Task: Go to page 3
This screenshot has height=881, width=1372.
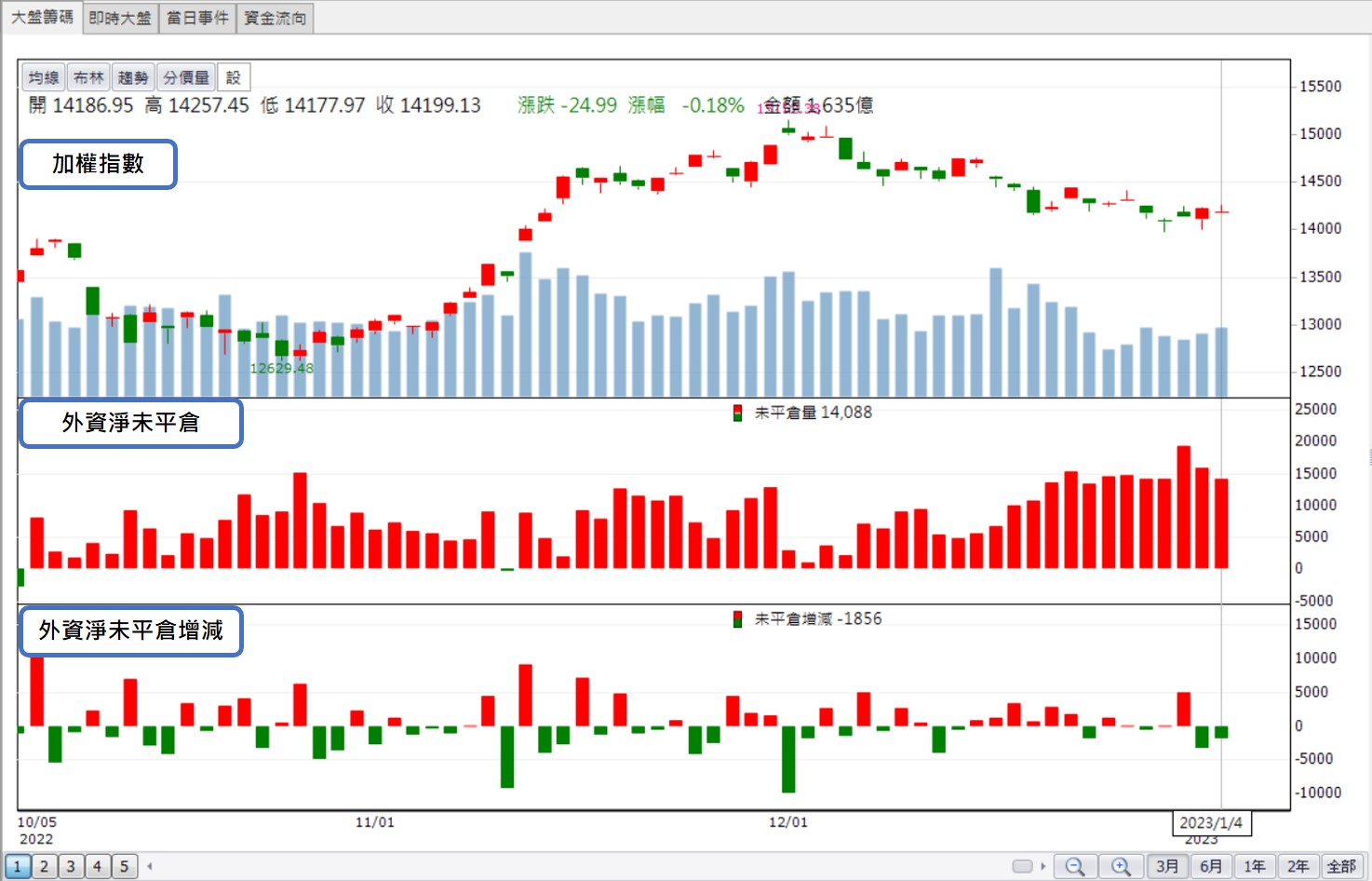Action: (x=71, y=867)
